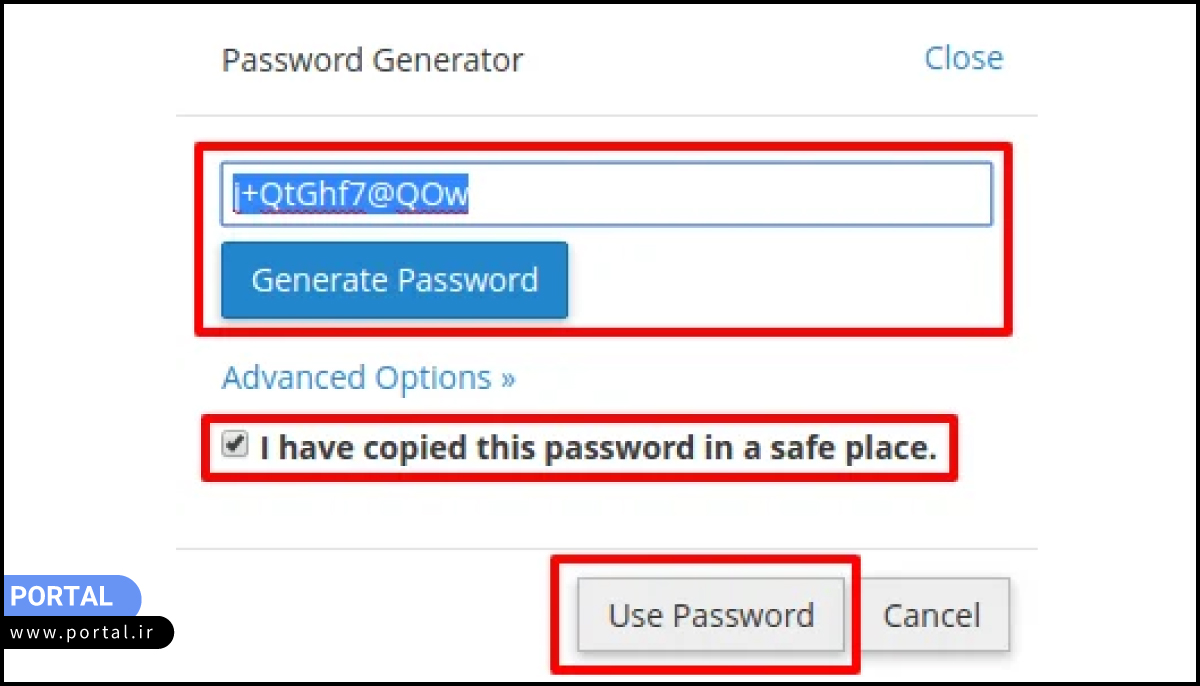
Task: Click empty space inside the password box
Action: click(760, 195)
